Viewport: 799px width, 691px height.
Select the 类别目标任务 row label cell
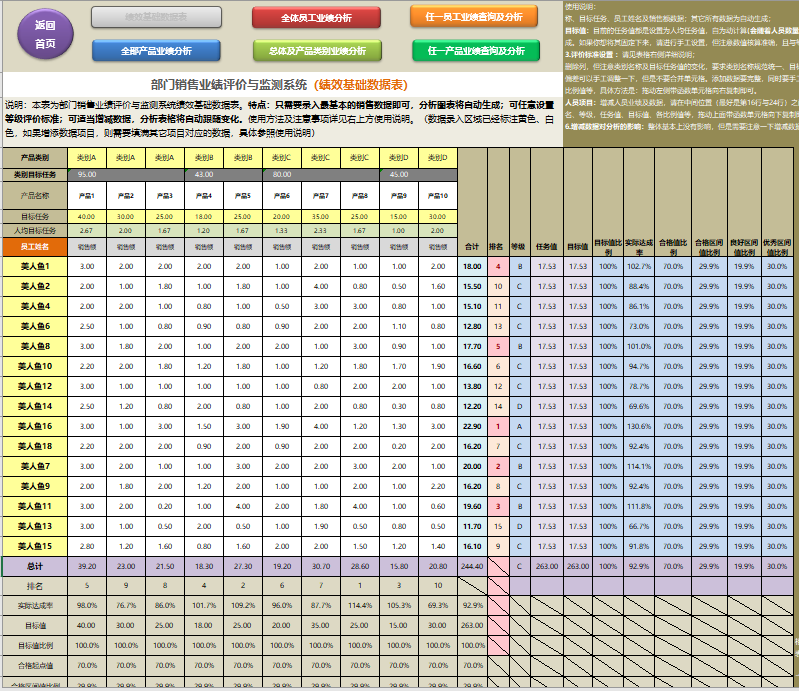coord(35,175)
